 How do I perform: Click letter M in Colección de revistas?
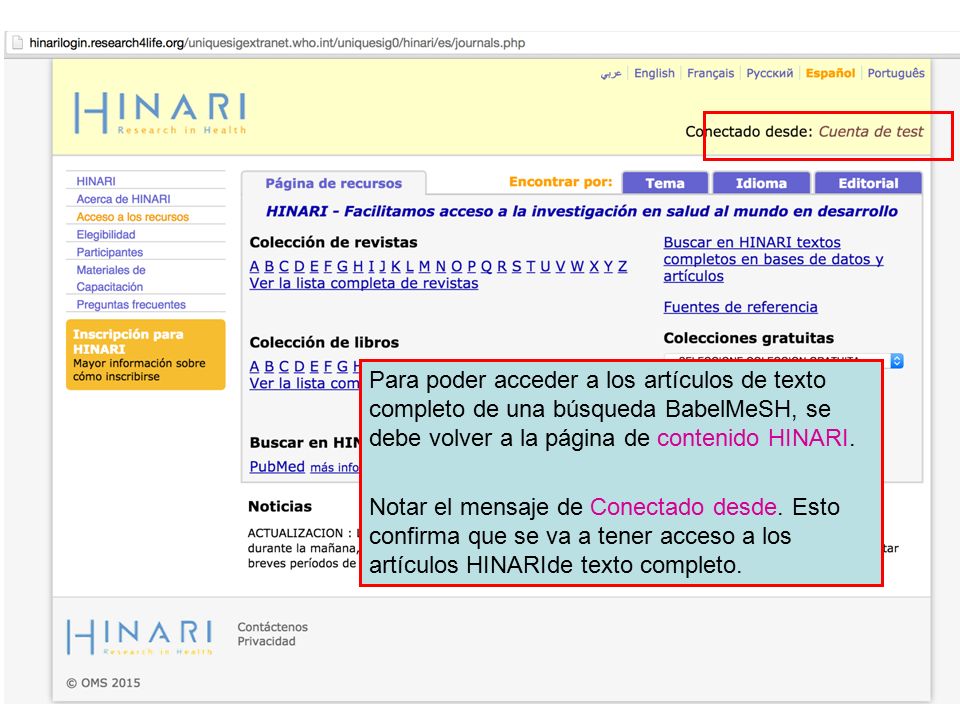(424, 266)
